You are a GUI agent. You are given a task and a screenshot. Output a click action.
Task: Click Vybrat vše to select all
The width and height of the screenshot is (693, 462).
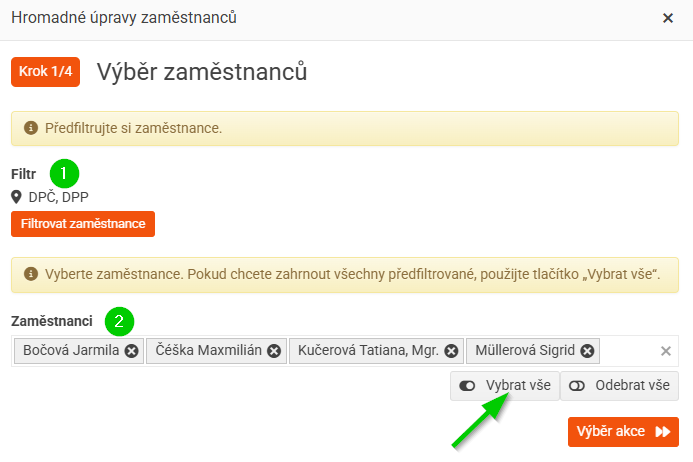coord(504,385)
